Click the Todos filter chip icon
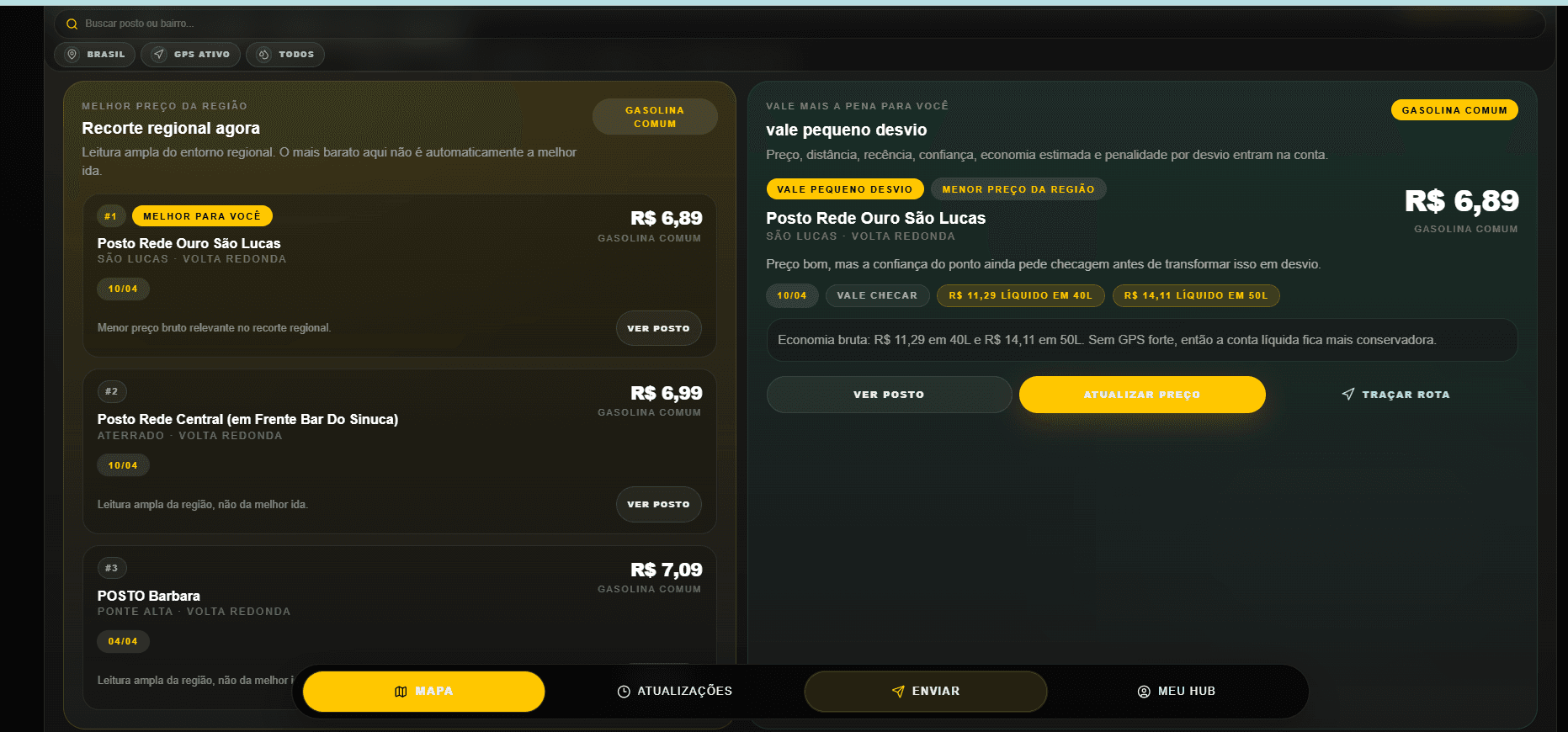The height and width of the screenshot is (732, 1568). tap(263, 55)
